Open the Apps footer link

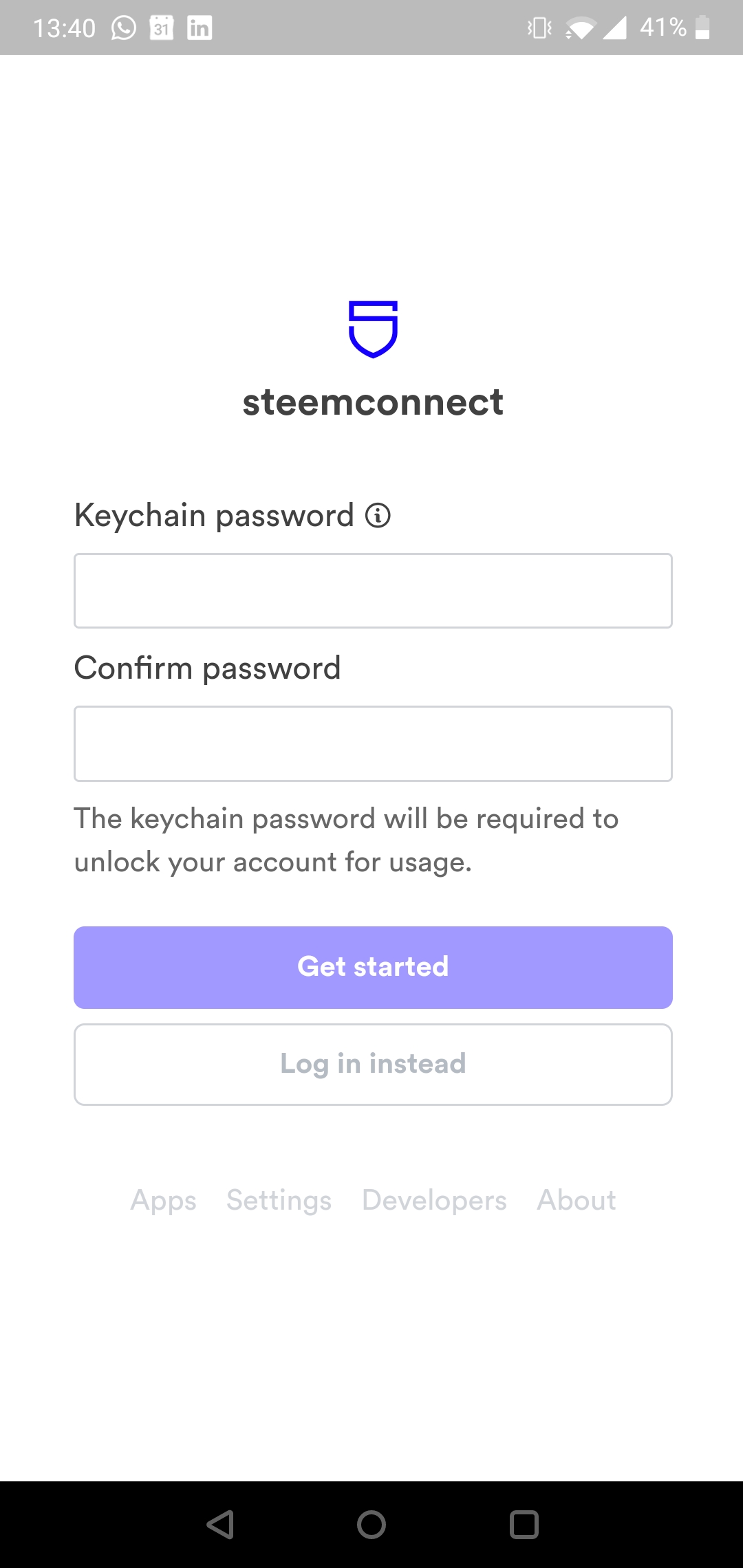point(164,1200)
